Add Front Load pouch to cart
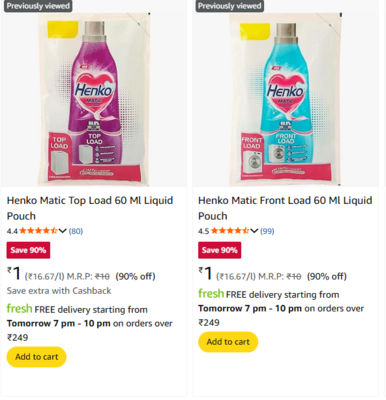The width and height of the screenshot is (386, 400). [x=228, y=342]
